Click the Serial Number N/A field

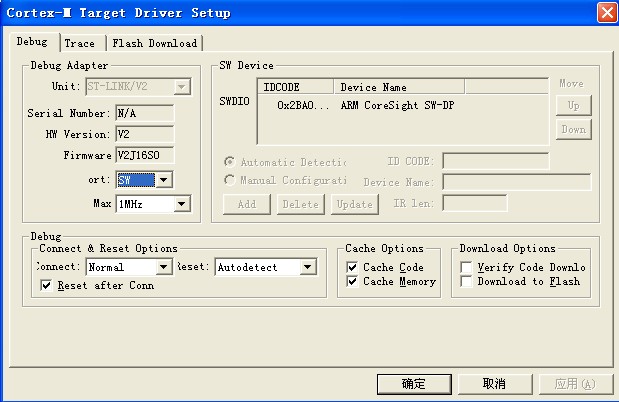[x=144, y=113]
